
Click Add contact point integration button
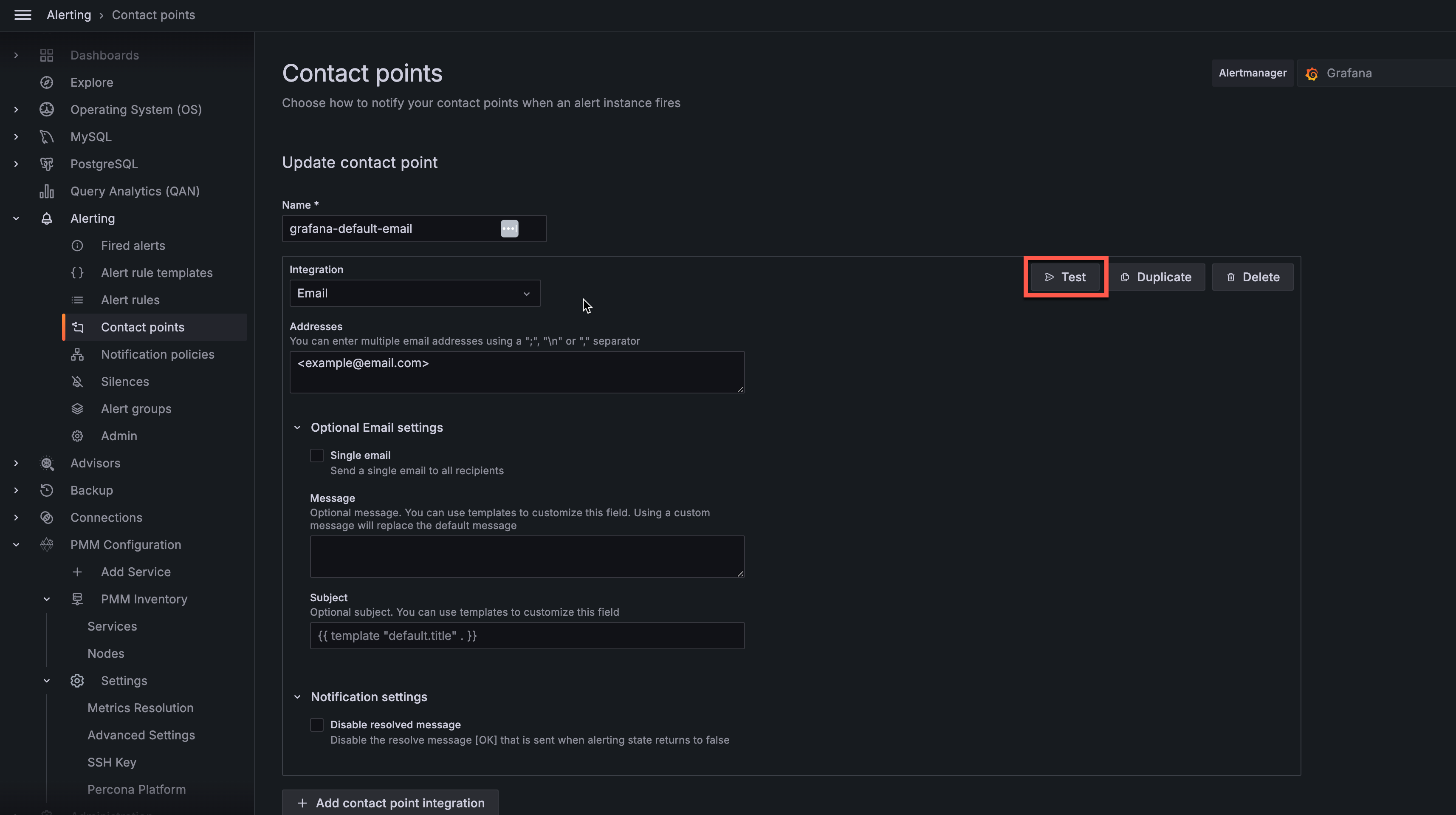point(390,803)
